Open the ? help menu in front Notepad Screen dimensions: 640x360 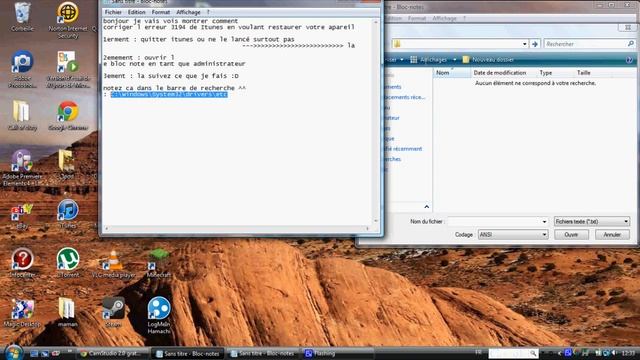click(208, 12)
